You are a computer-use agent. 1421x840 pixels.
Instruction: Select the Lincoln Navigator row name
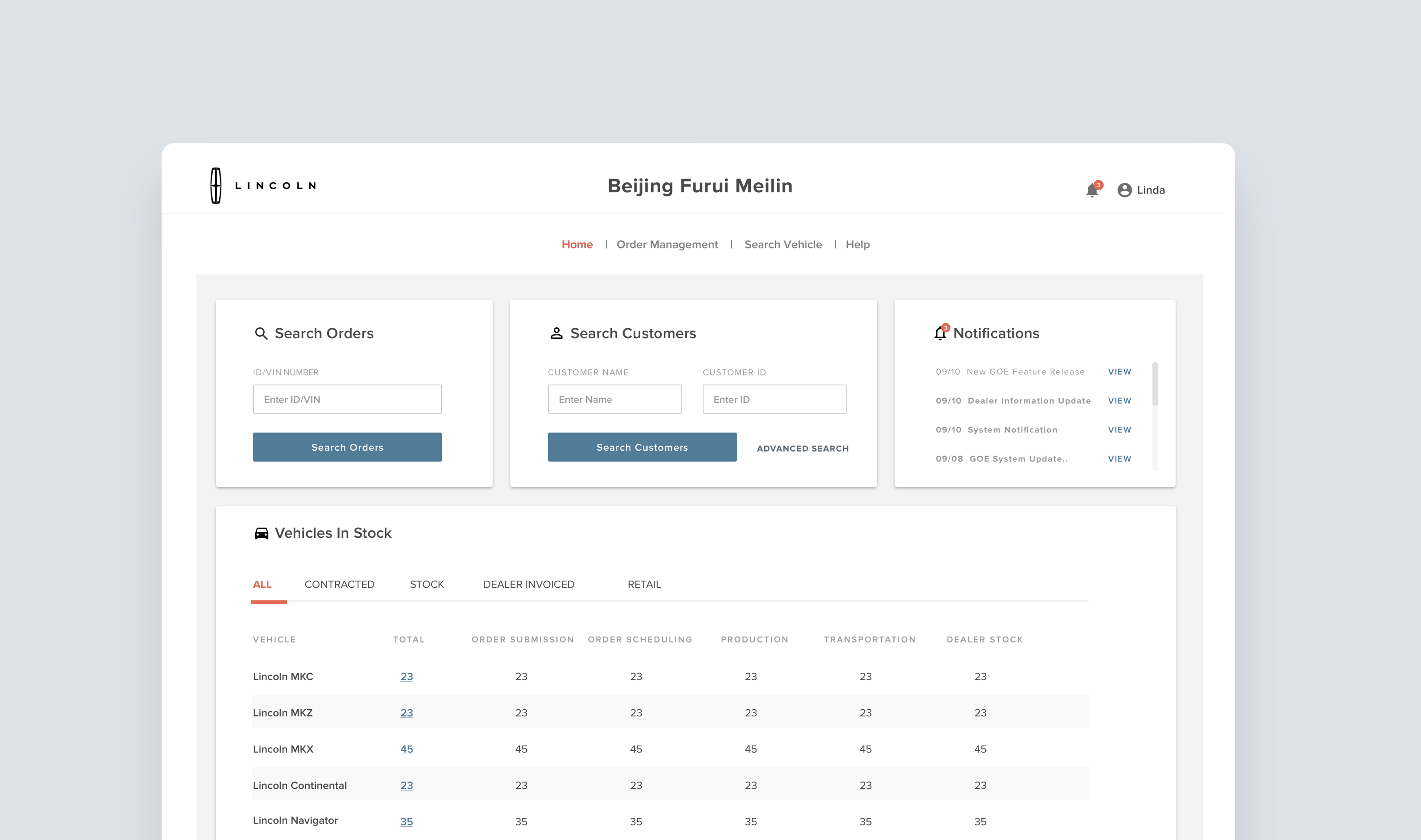point(295,820)
